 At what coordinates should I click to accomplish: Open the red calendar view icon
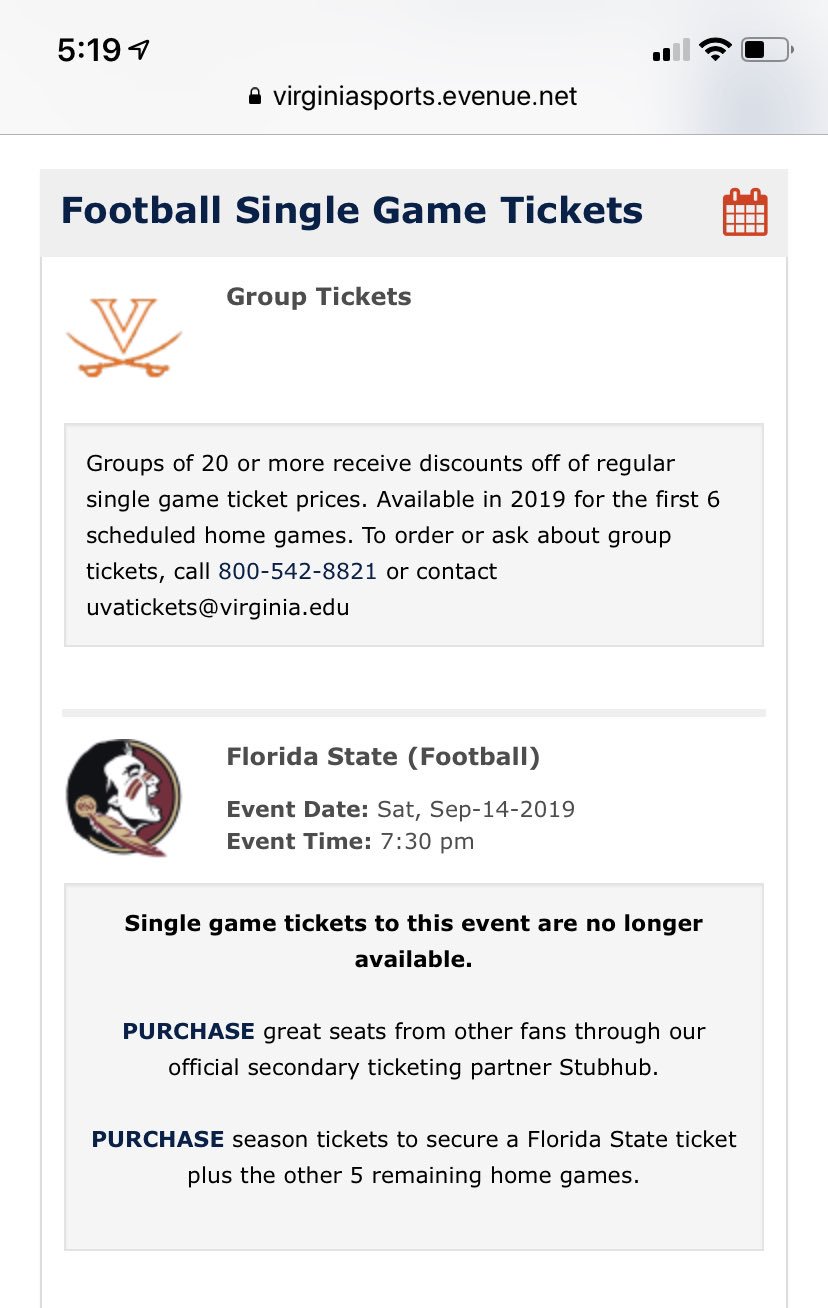point(745,212)
